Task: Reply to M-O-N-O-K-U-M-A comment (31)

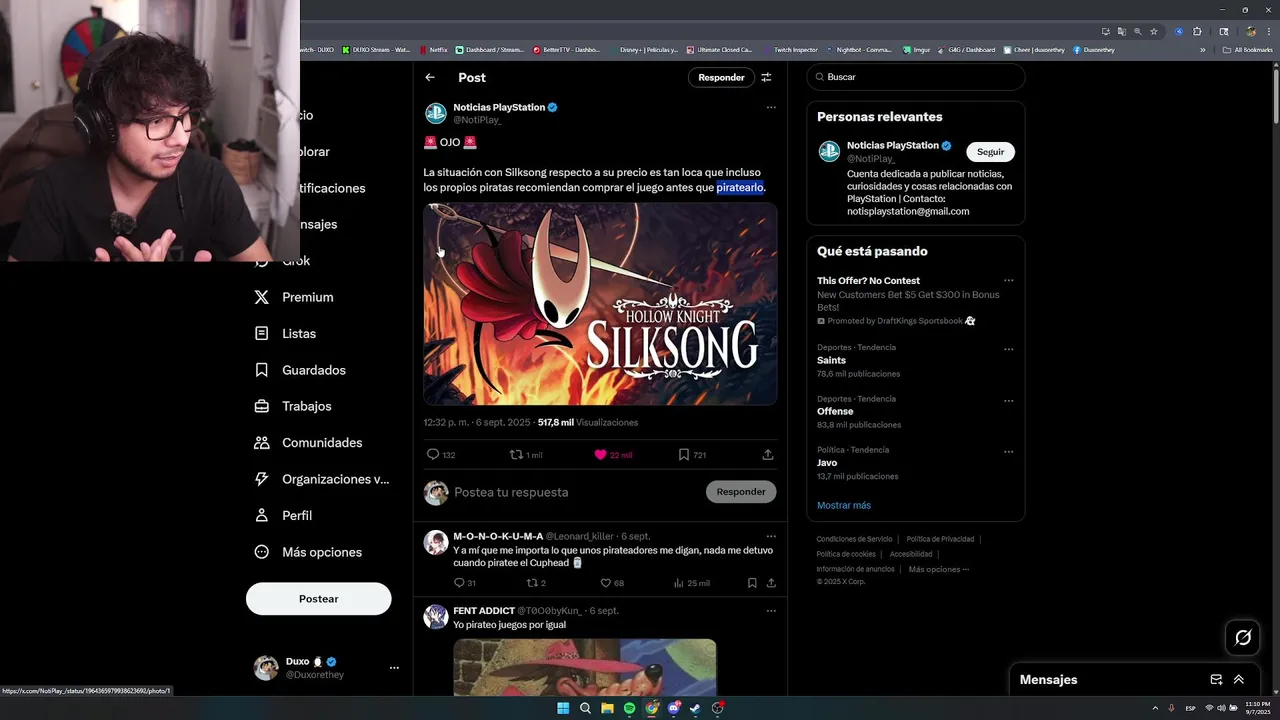Action: (x=465, y=583)
